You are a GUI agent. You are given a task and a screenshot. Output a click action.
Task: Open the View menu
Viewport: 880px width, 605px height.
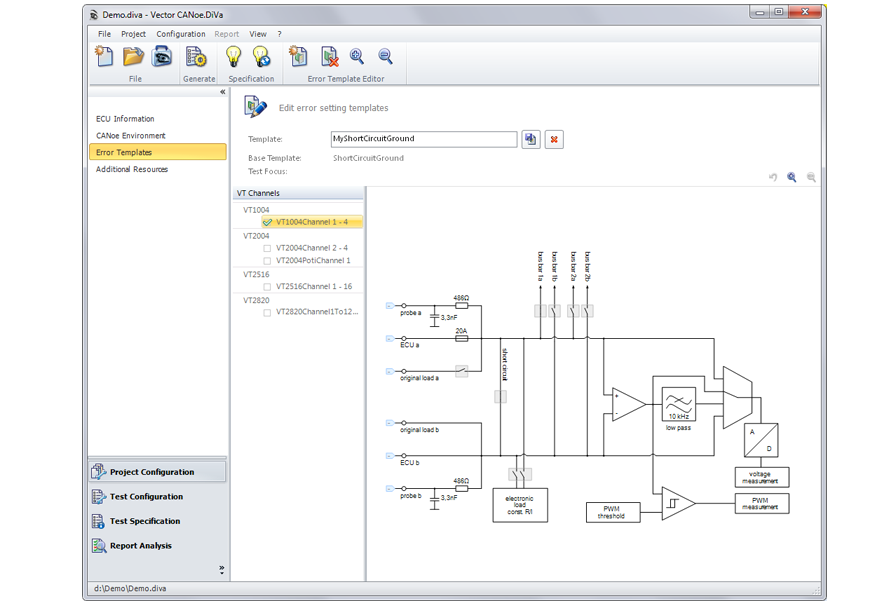pyautogui.click(x=258, y=34)
